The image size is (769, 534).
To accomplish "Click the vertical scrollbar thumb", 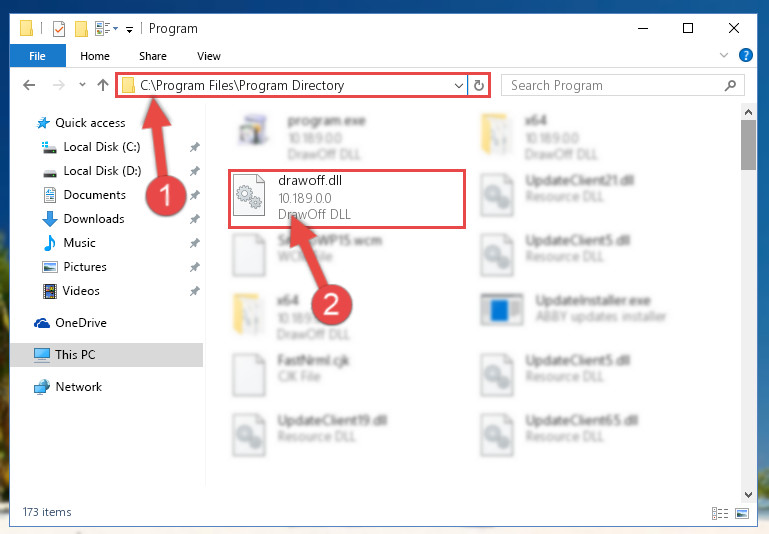I will [748, 145].
